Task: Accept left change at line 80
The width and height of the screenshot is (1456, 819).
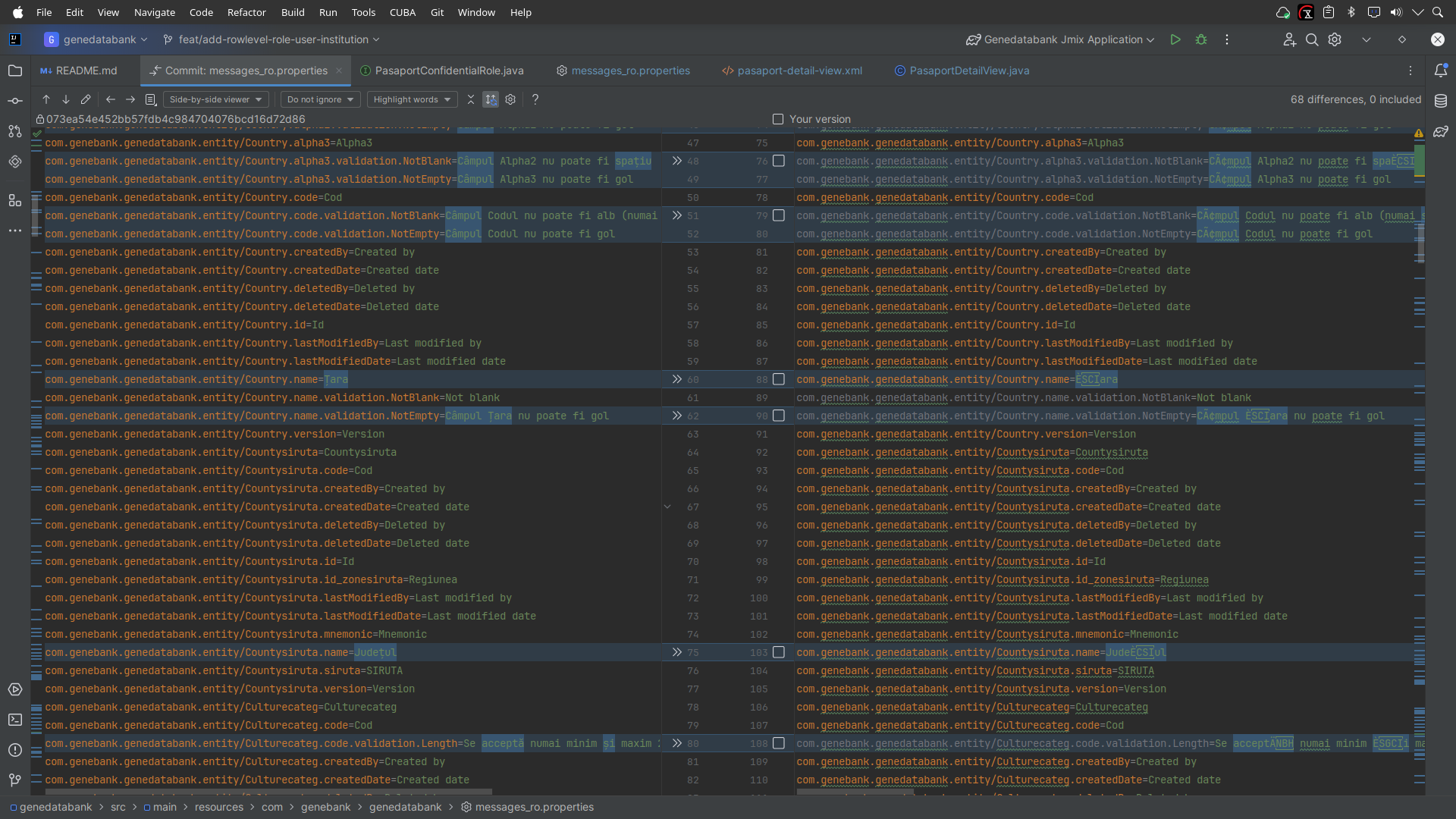Action: click(x=676, y=743)
